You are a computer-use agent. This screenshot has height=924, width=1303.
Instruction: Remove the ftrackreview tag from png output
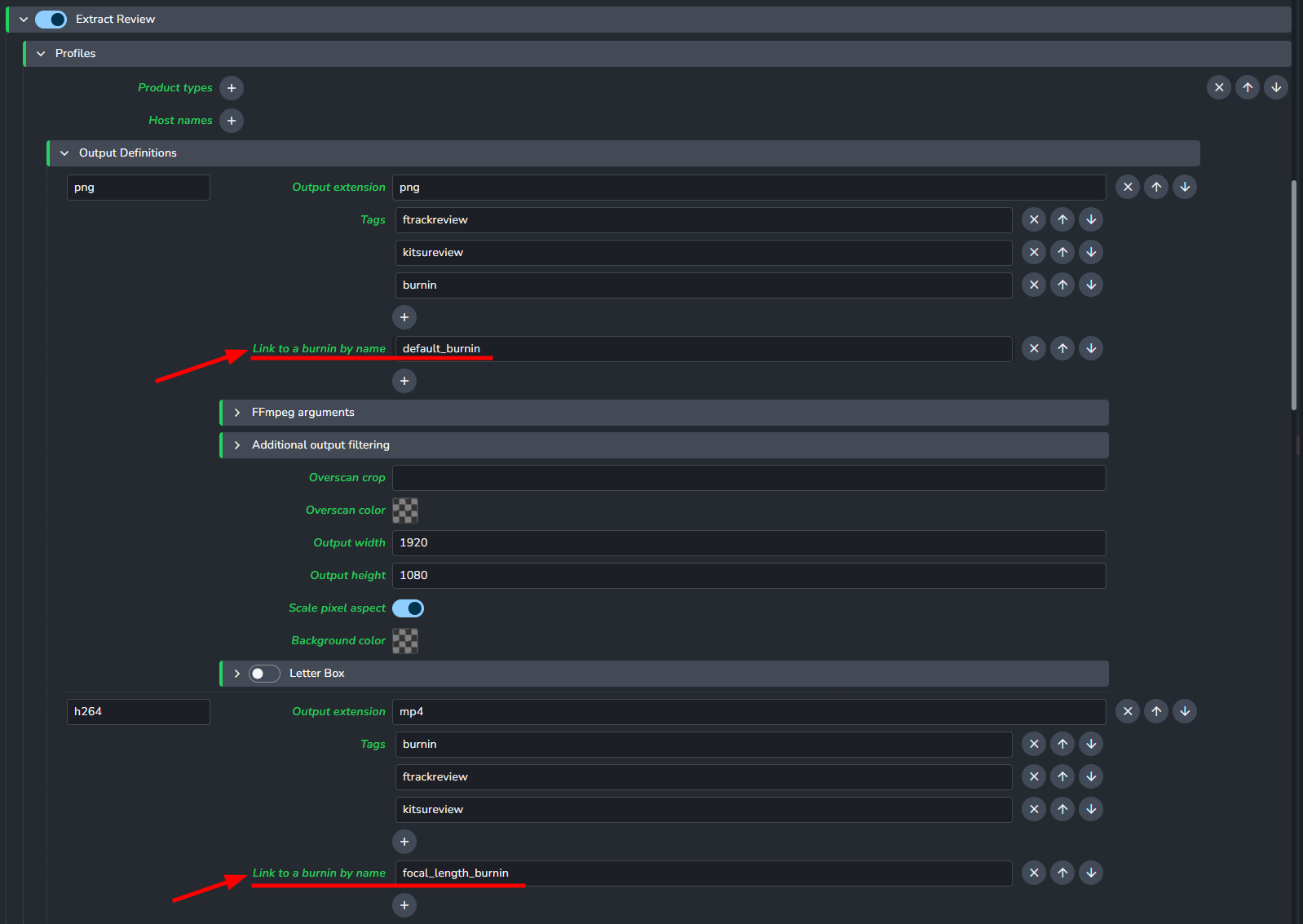[1034, 219]
